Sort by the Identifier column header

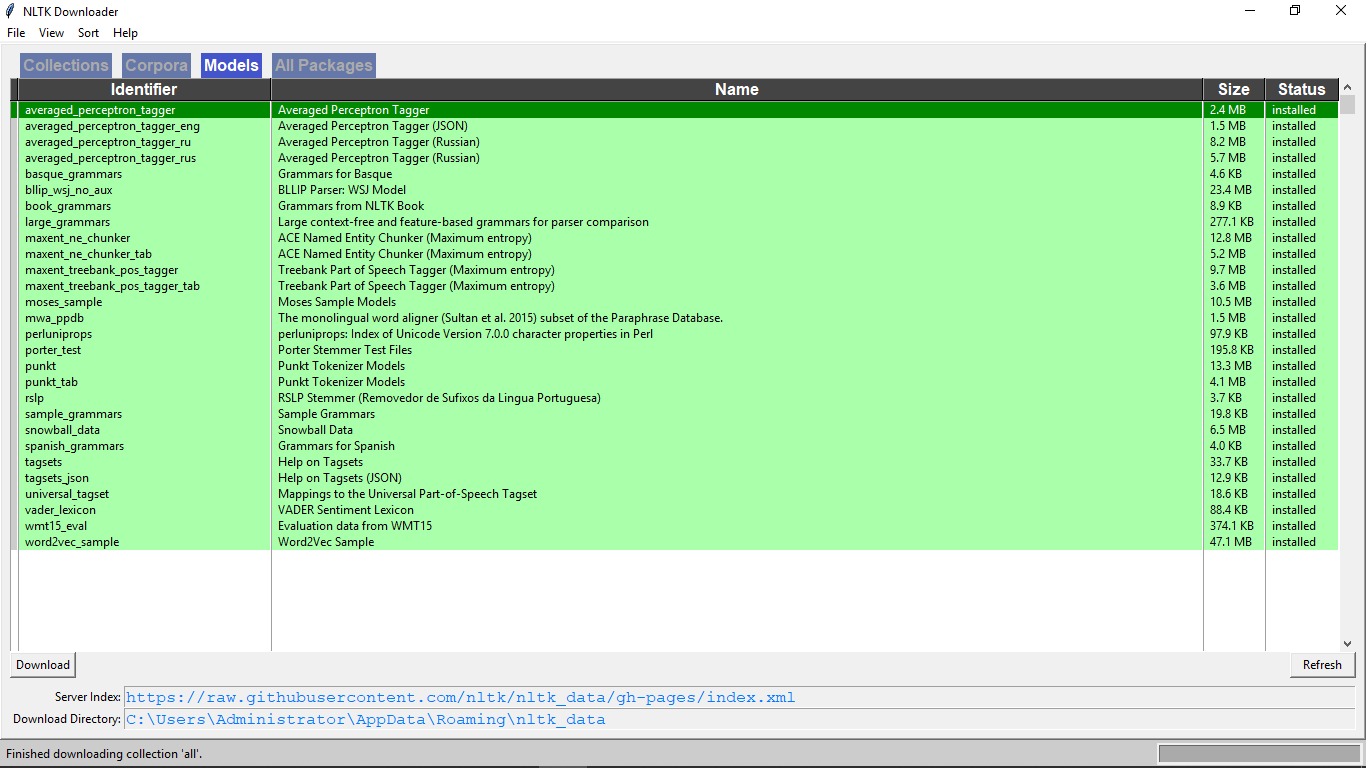(143, 90)
